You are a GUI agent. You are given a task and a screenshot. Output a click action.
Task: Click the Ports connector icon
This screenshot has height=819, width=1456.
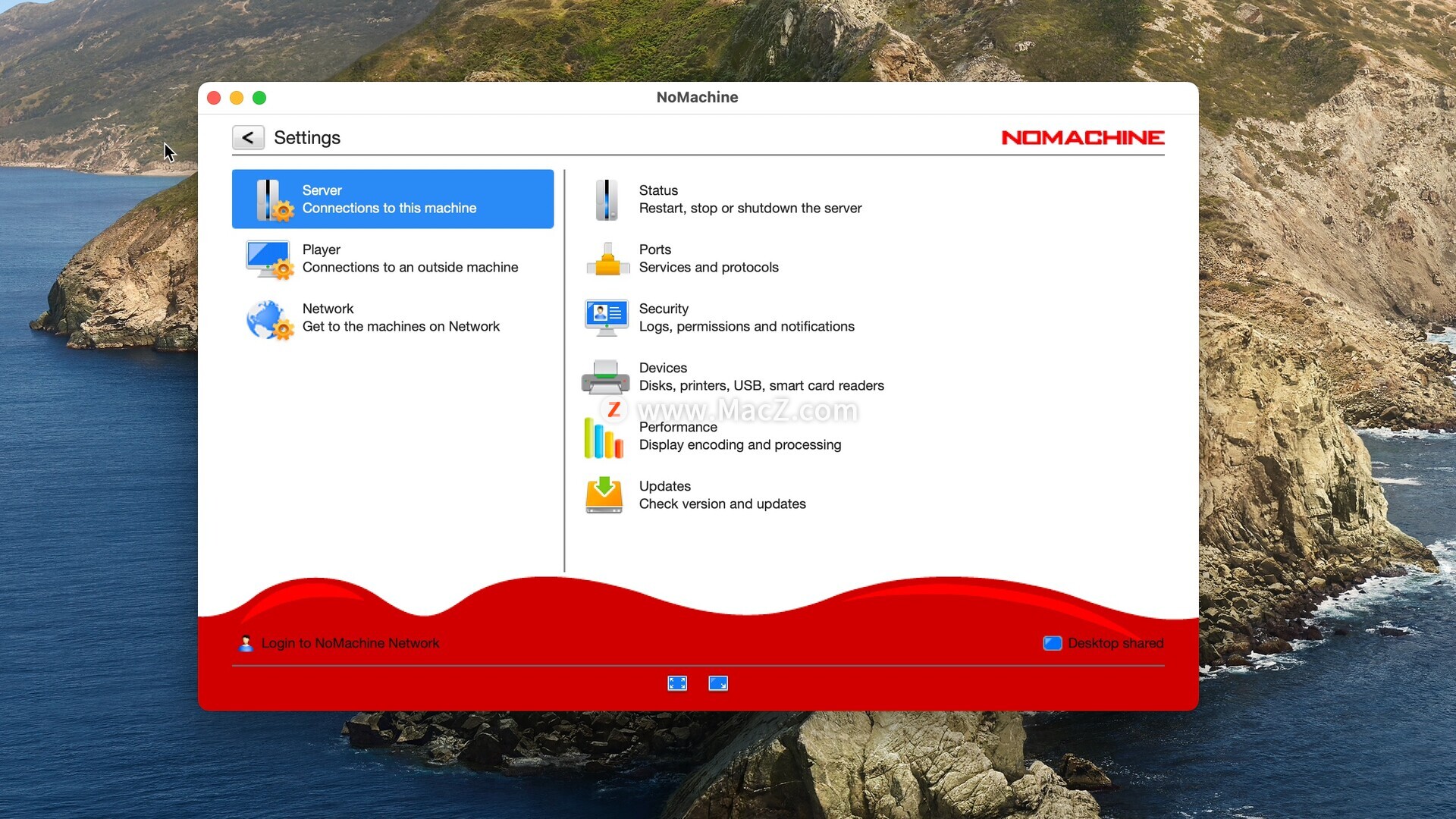pos(607,259)
